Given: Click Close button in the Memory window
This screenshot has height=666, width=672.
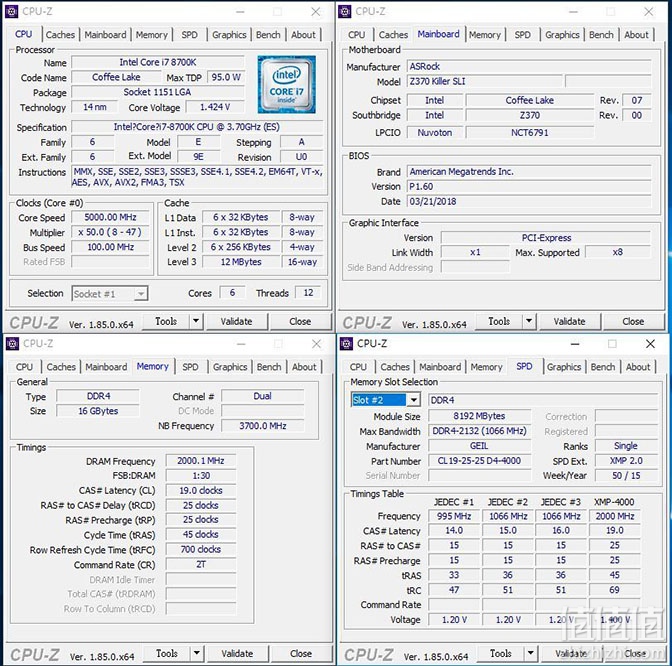Looking at the screenshot, I should (x=301, y=653).
